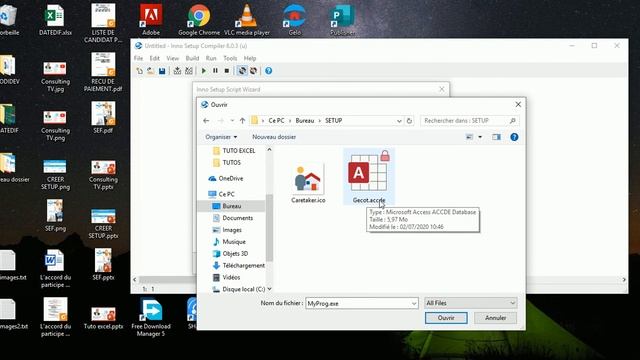The image size is (640, 360).
Task: Select TUTO EXCEL folder in navigation tree
Action: 239,151
